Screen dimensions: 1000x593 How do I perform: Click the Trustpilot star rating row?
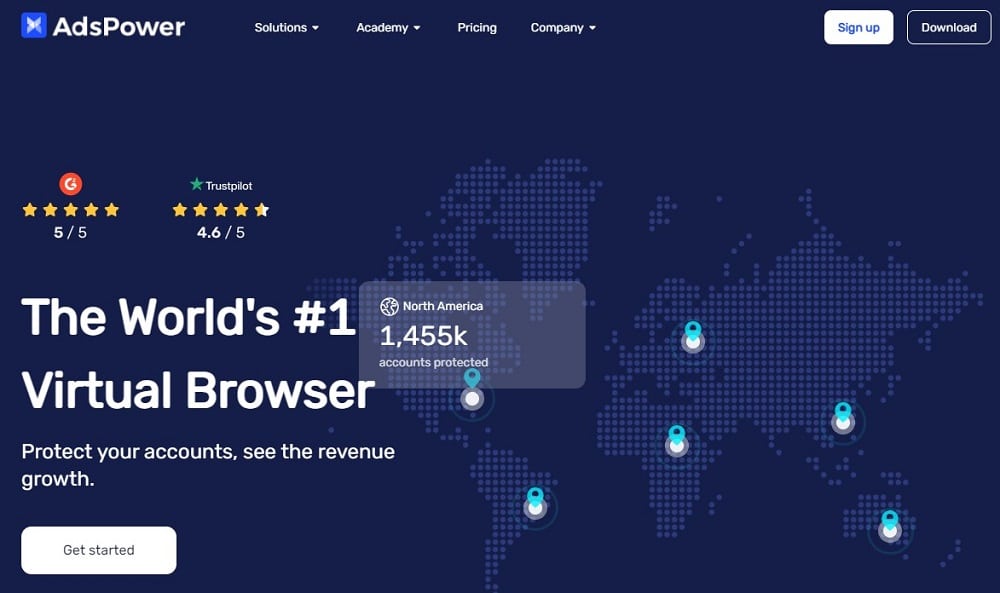(221, 210)
